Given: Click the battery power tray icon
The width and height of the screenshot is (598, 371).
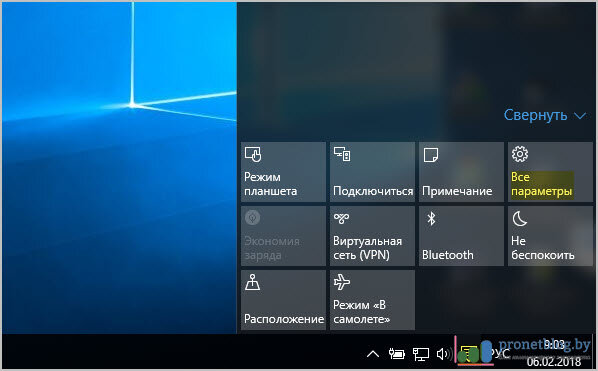Looking at the screenshot, I should [x=397, y=354].
